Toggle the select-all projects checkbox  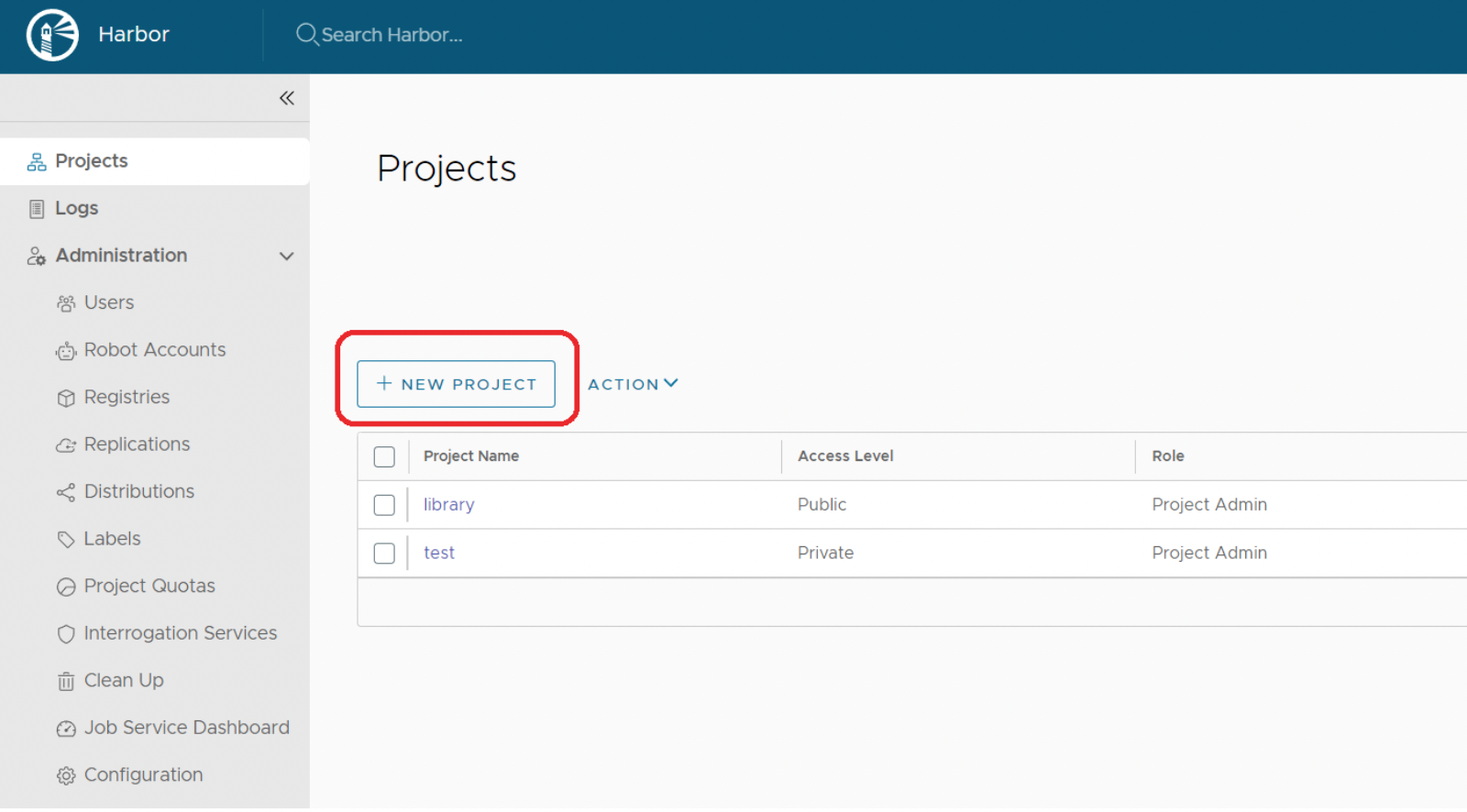384,456
